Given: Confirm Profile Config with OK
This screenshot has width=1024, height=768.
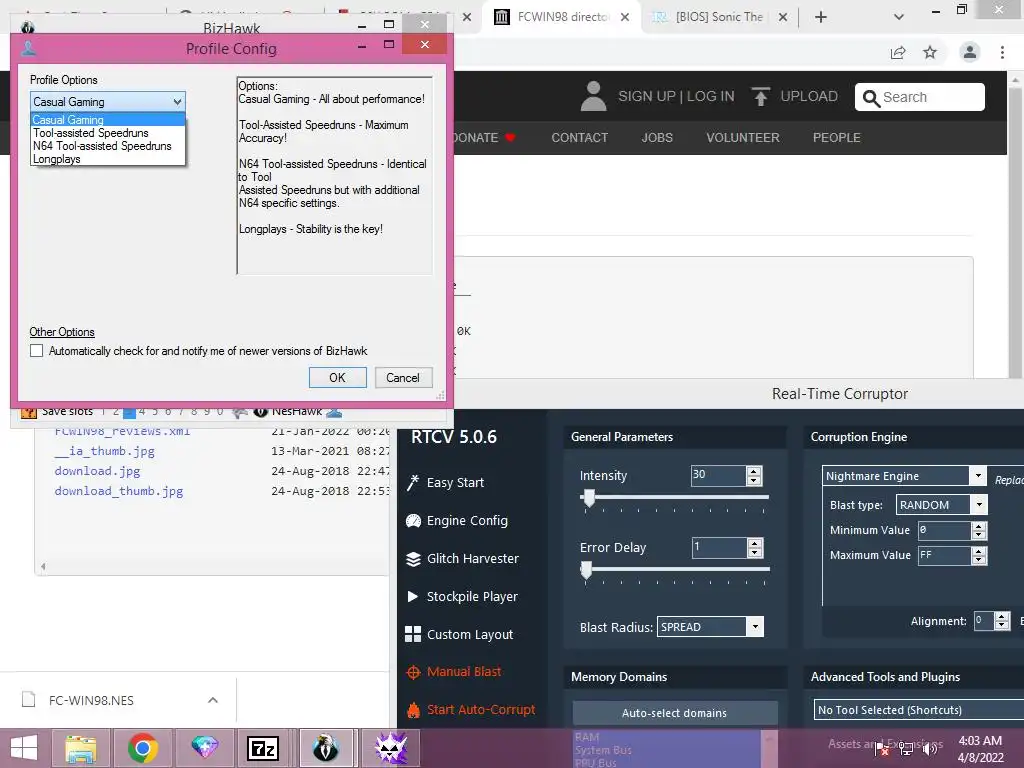Looking at the screenshot, I should coord(338,377).
